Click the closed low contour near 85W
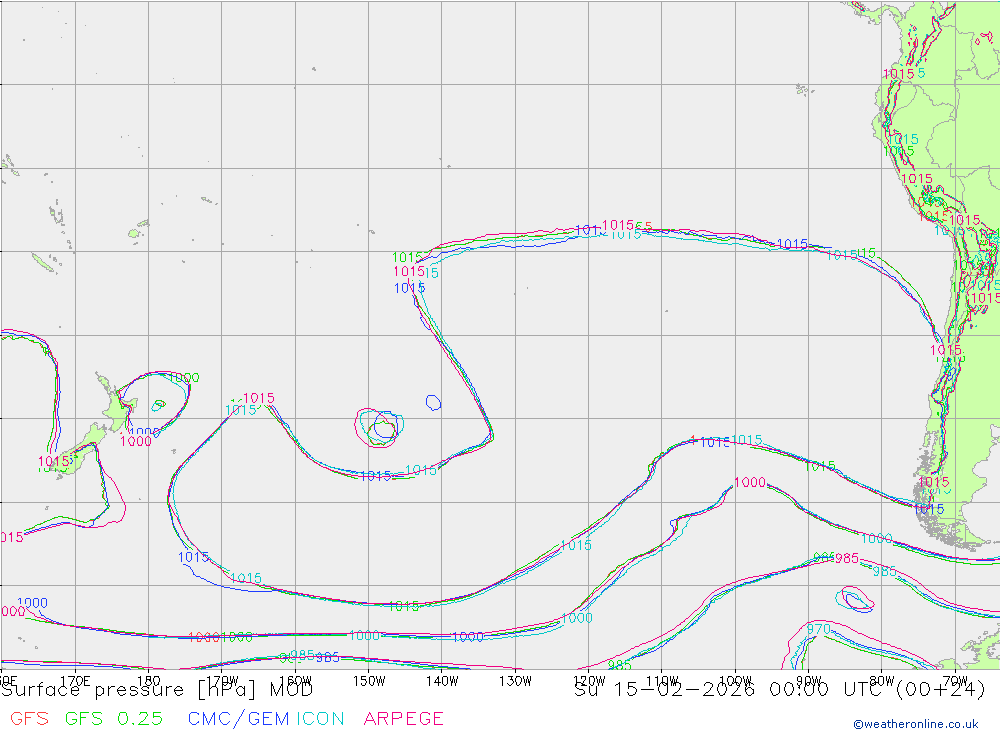1000x733 pixels. pos(858,600)
